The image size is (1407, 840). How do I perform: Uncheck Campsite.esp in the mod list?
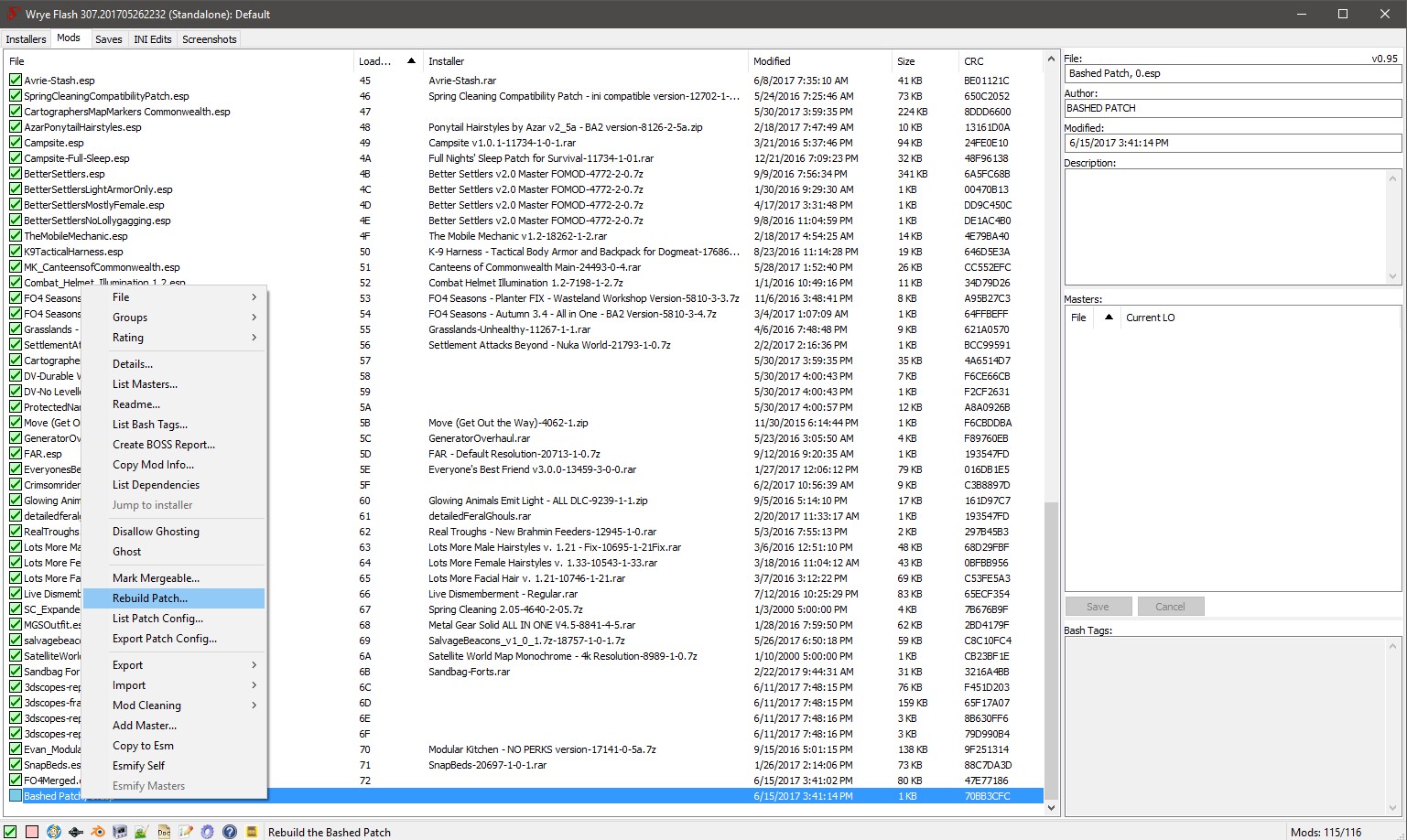click(16, 143)
